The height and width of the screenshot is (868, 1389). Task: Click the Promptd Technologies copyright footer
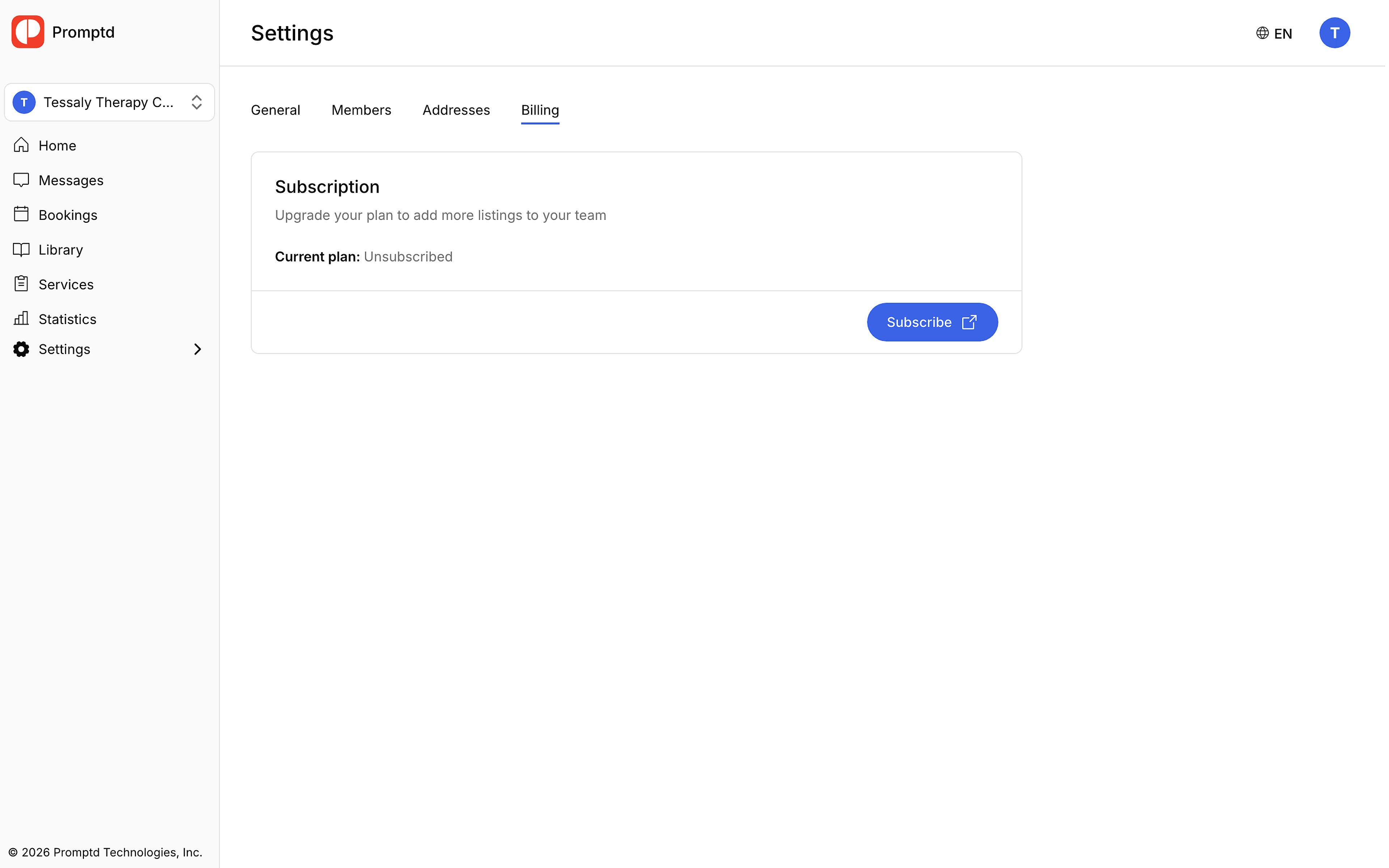tap(106, 852)
